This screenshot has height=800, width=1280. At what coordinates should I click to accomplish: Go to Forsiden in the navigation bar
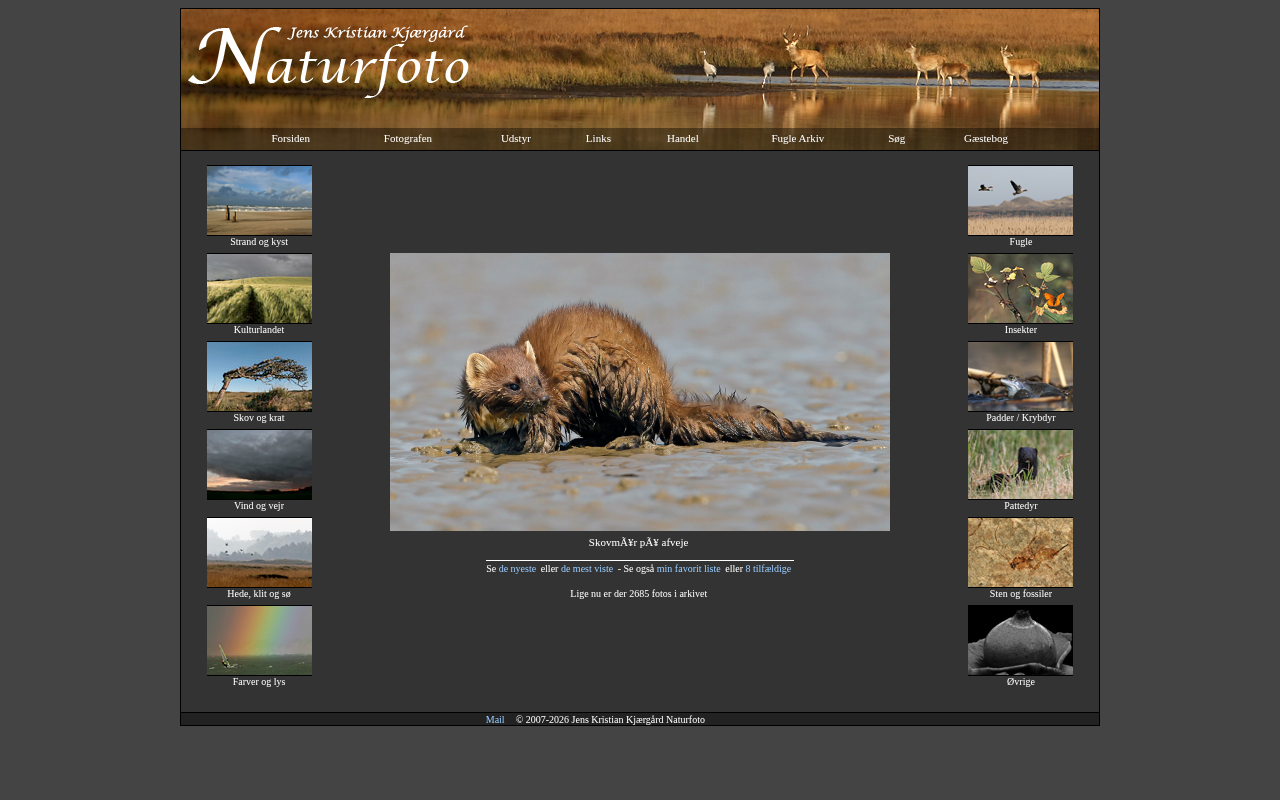[290, 138]
